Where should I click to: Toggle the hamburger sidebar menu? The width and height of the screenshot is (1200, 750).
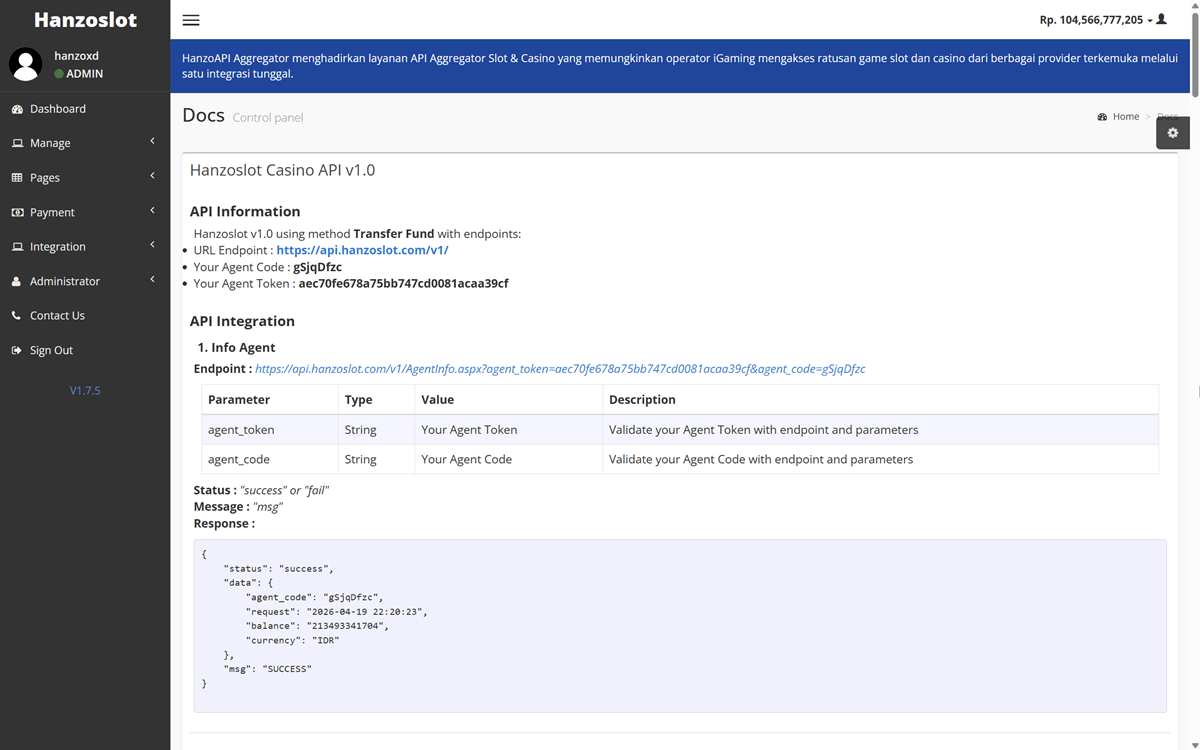pos(191,20)
